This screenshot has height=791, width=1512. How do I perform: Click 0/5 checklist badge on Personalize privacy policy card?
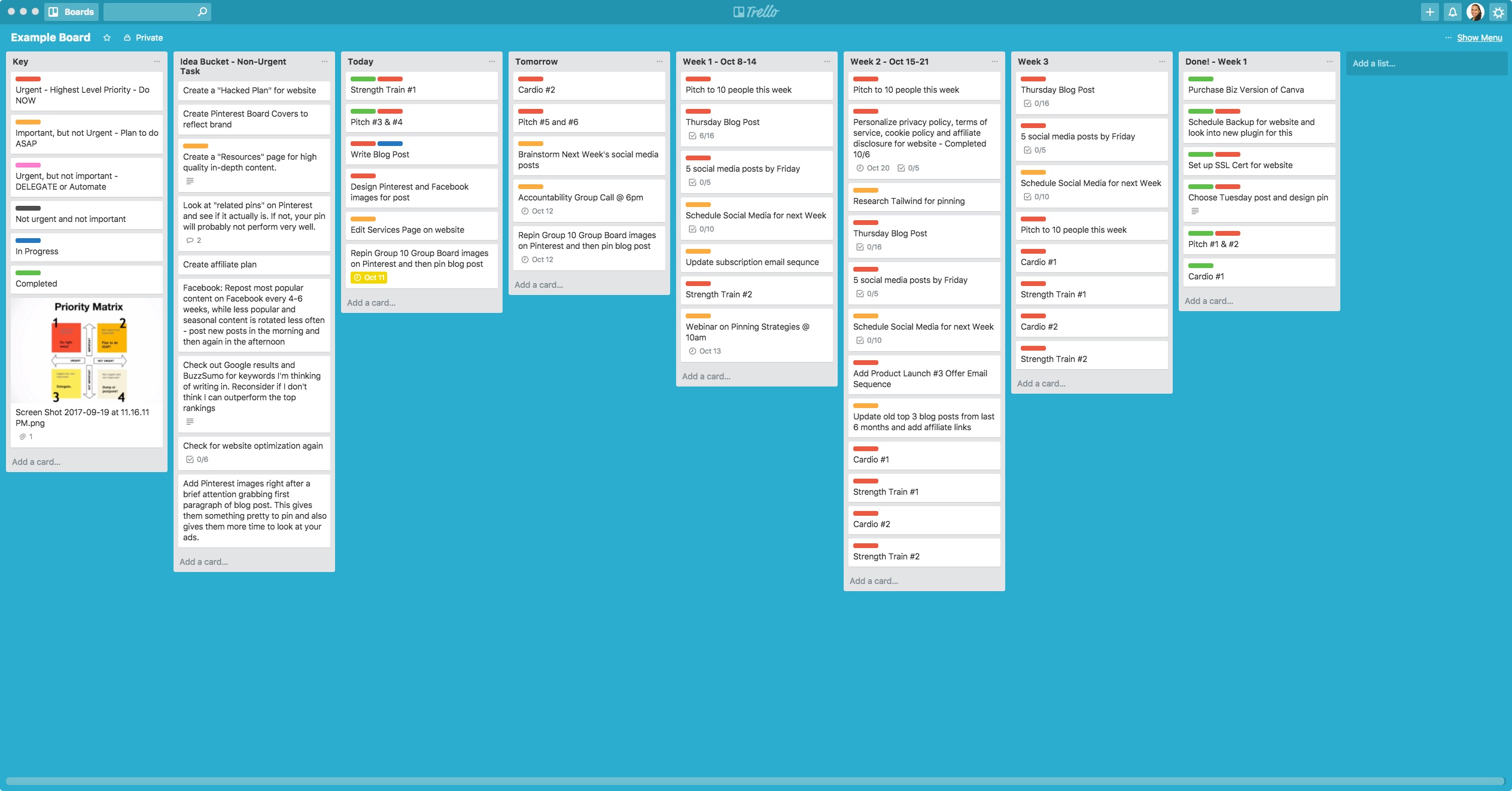(x=908, y=168)
